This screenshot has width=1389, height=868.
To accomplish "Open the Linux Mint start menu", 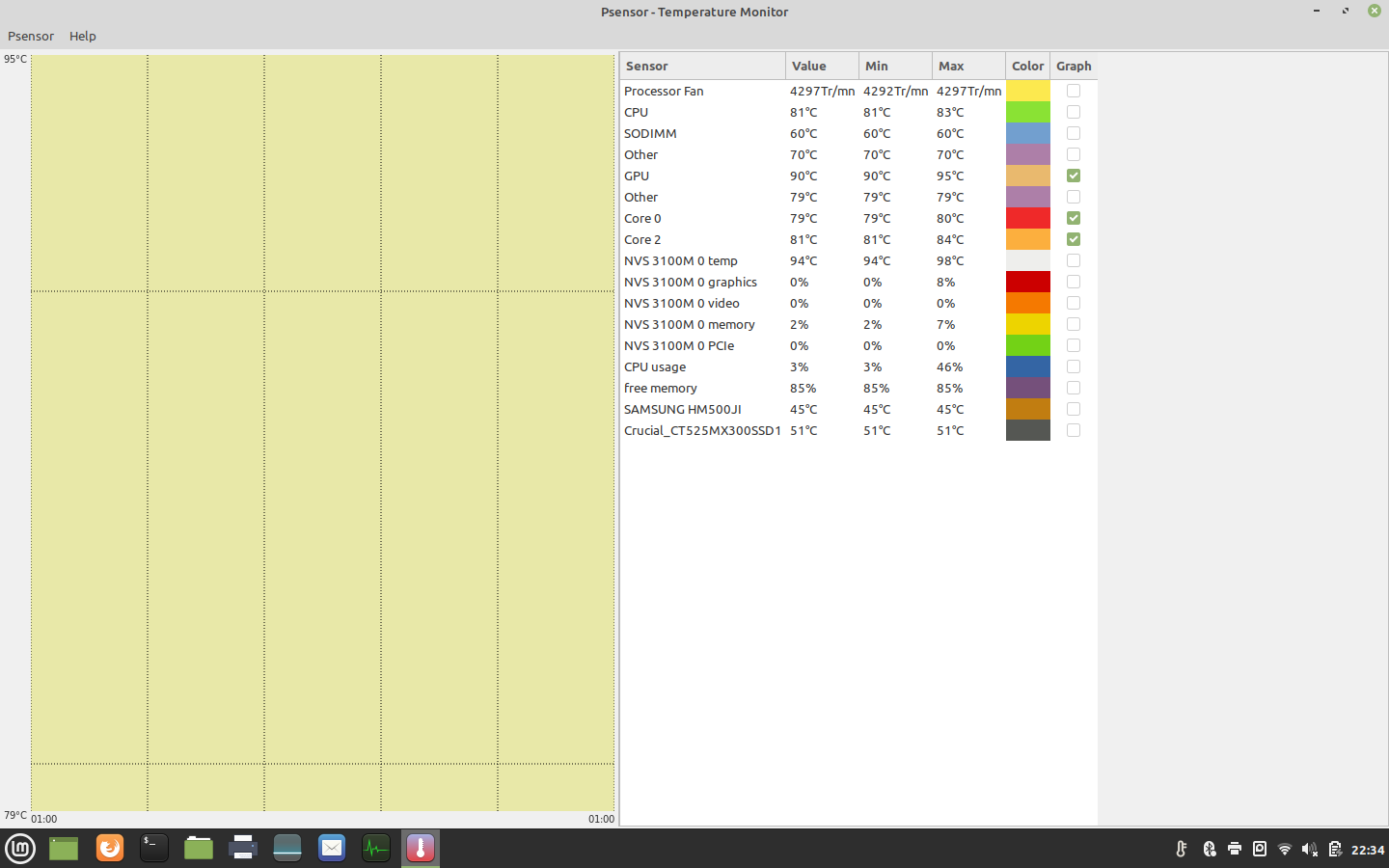I will pos(20,848).
